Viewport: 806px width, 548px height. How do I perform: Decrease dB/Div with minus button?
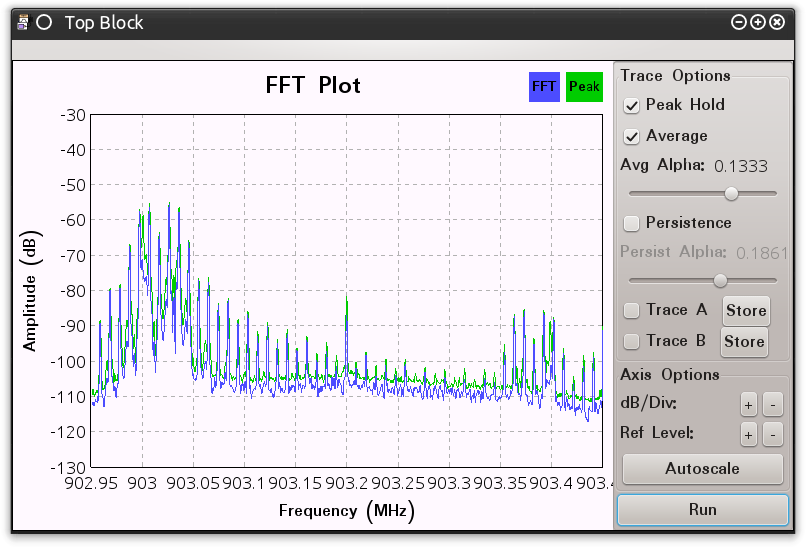tap(772, 404)
